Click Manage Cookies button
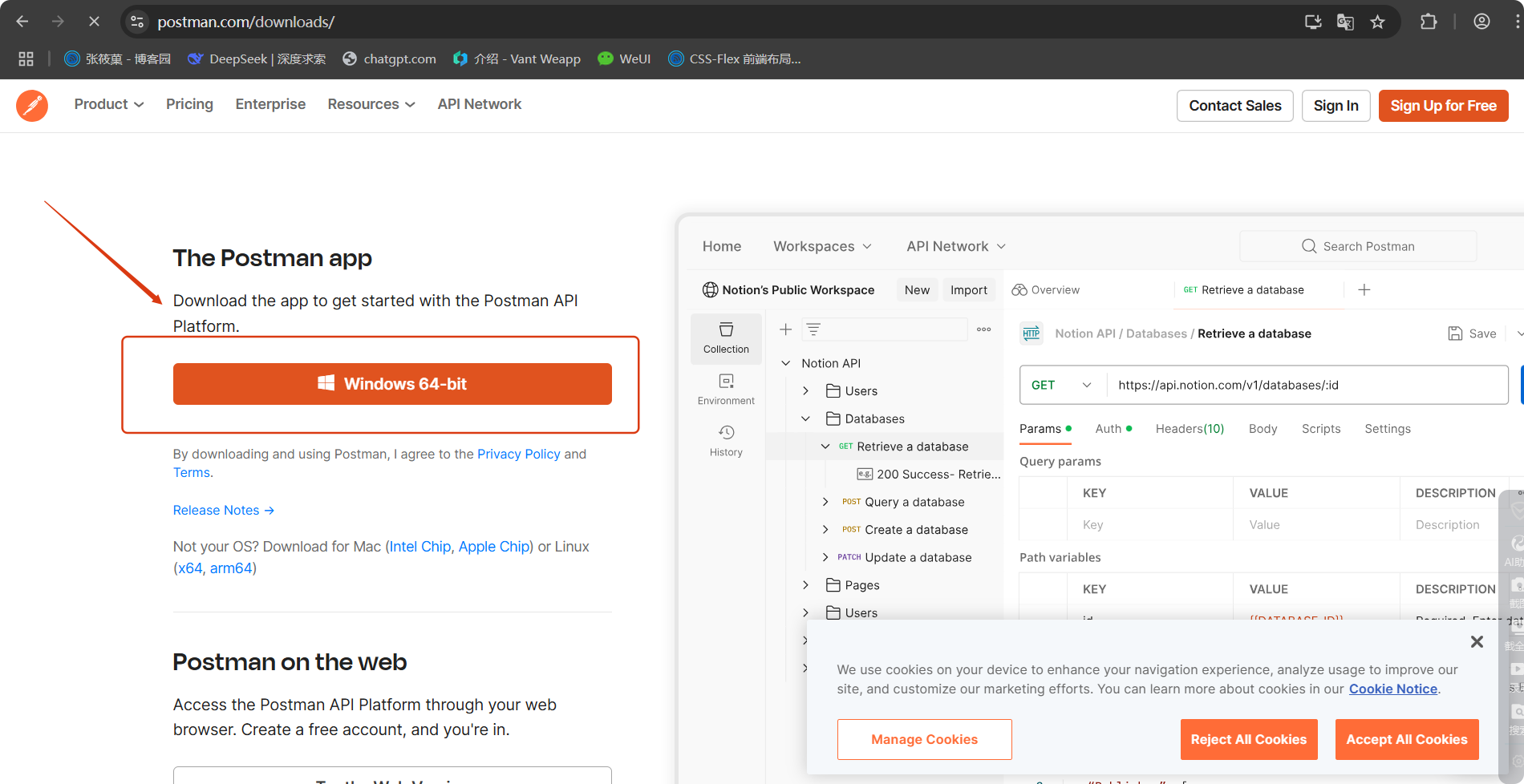This screenshot has width=1524, height=784. pos(924,739)
